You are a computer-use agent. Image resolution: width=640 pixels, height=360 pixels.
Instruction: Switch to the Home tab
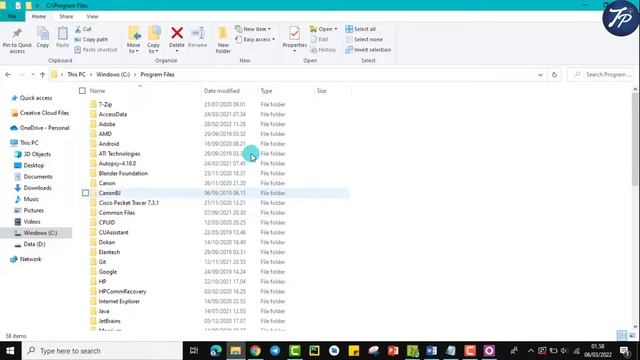point(39,16)
